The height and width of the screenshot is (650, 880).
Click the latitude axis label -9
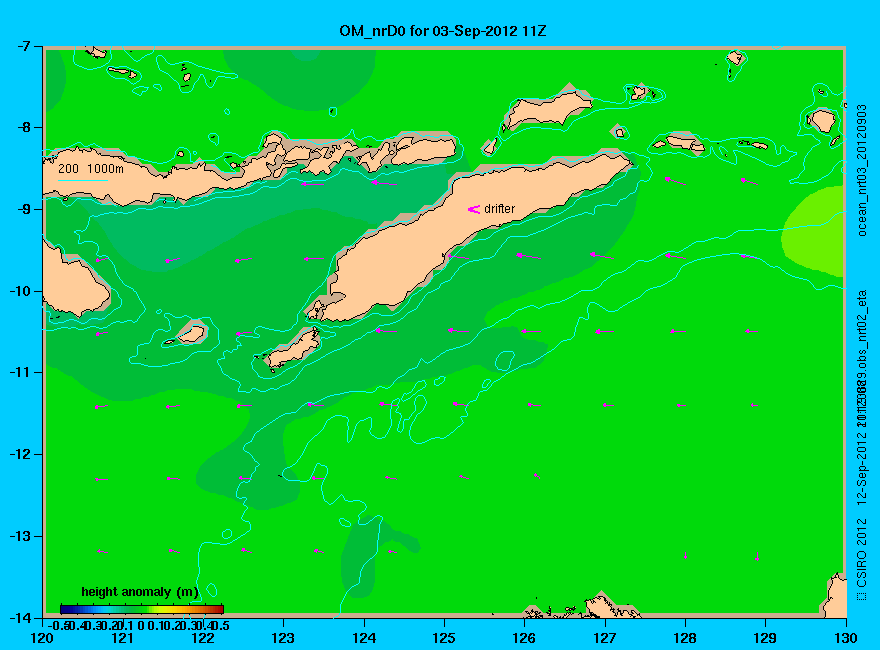tap(25, 209)
